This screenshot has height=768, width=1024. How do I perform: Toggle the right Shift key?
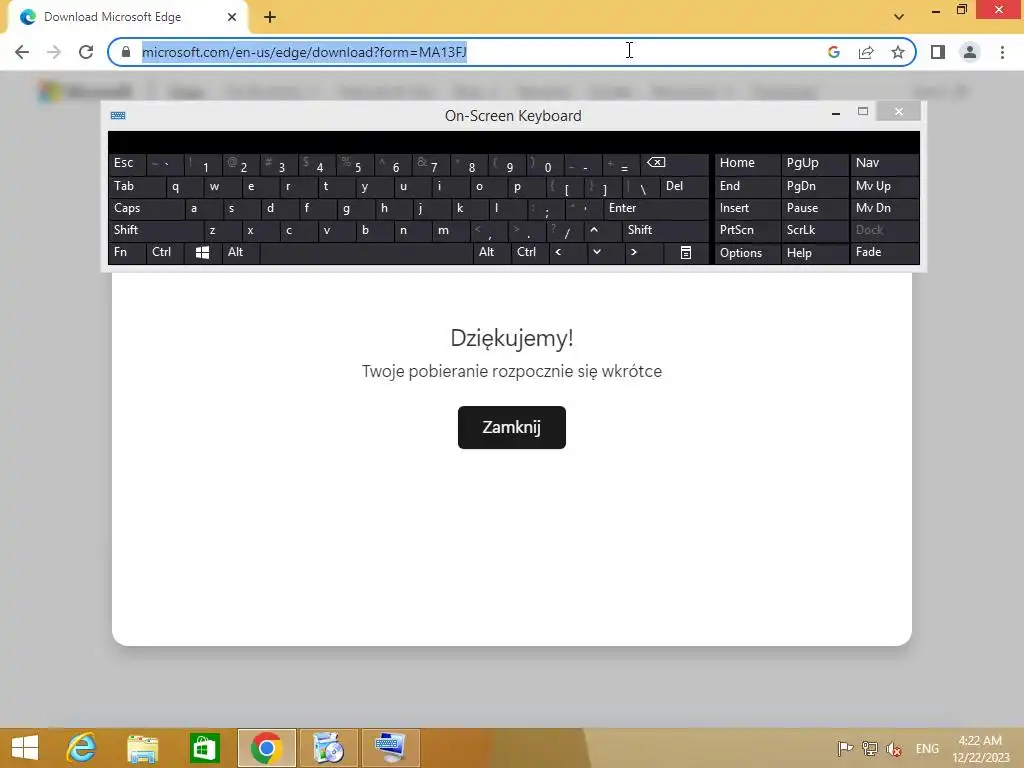pyautogui.click(x=665, y=230)
